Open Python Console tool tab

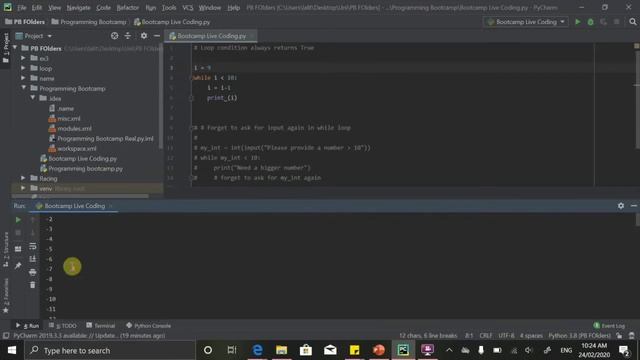pos(149,326)
